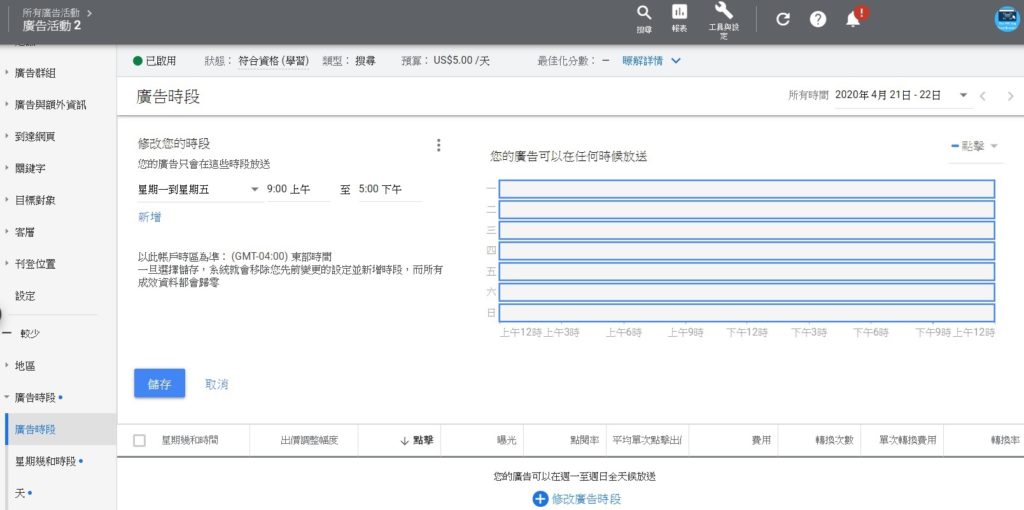Open three-dot menu beside 修改您的時段

coord(438,145)
